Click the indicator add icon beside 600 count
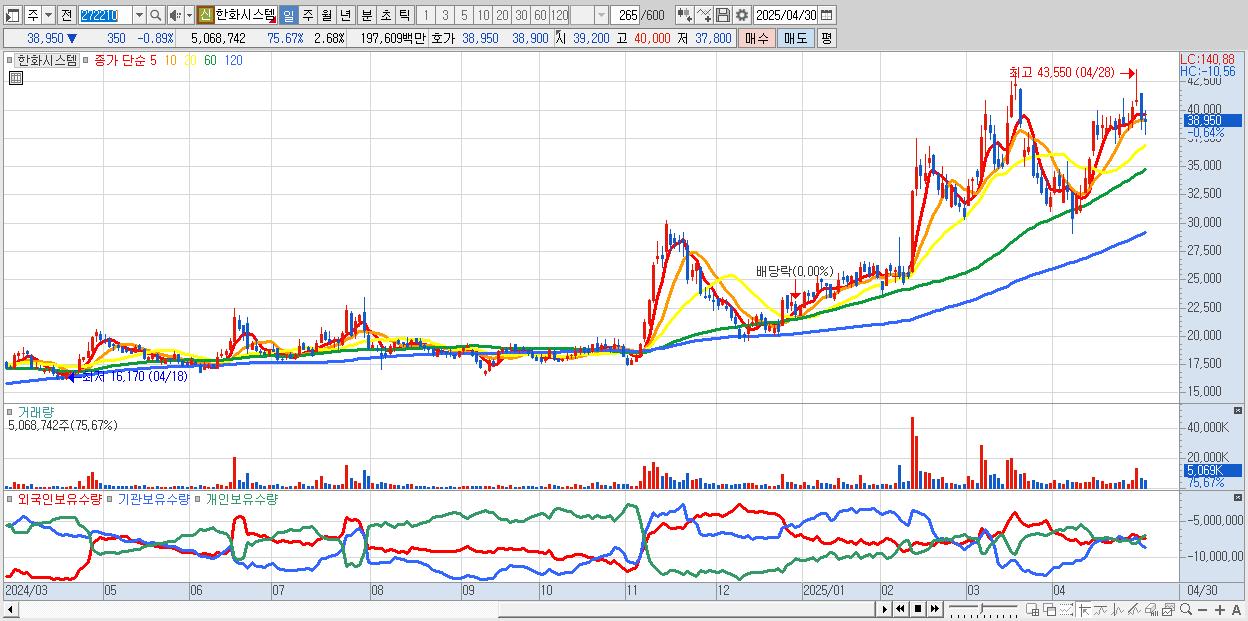Screen dimensions: 1248x621 pos(685,15)
